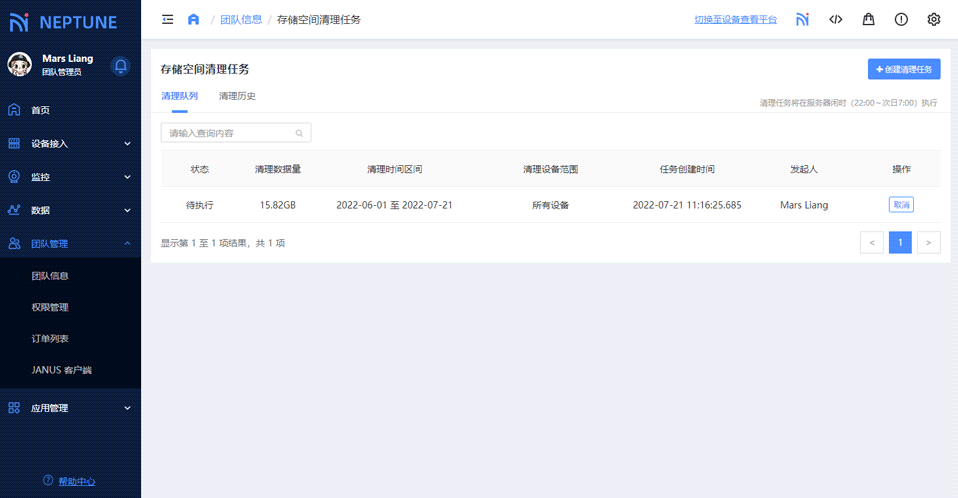Open the shopping bag store icon

point(868,19)
